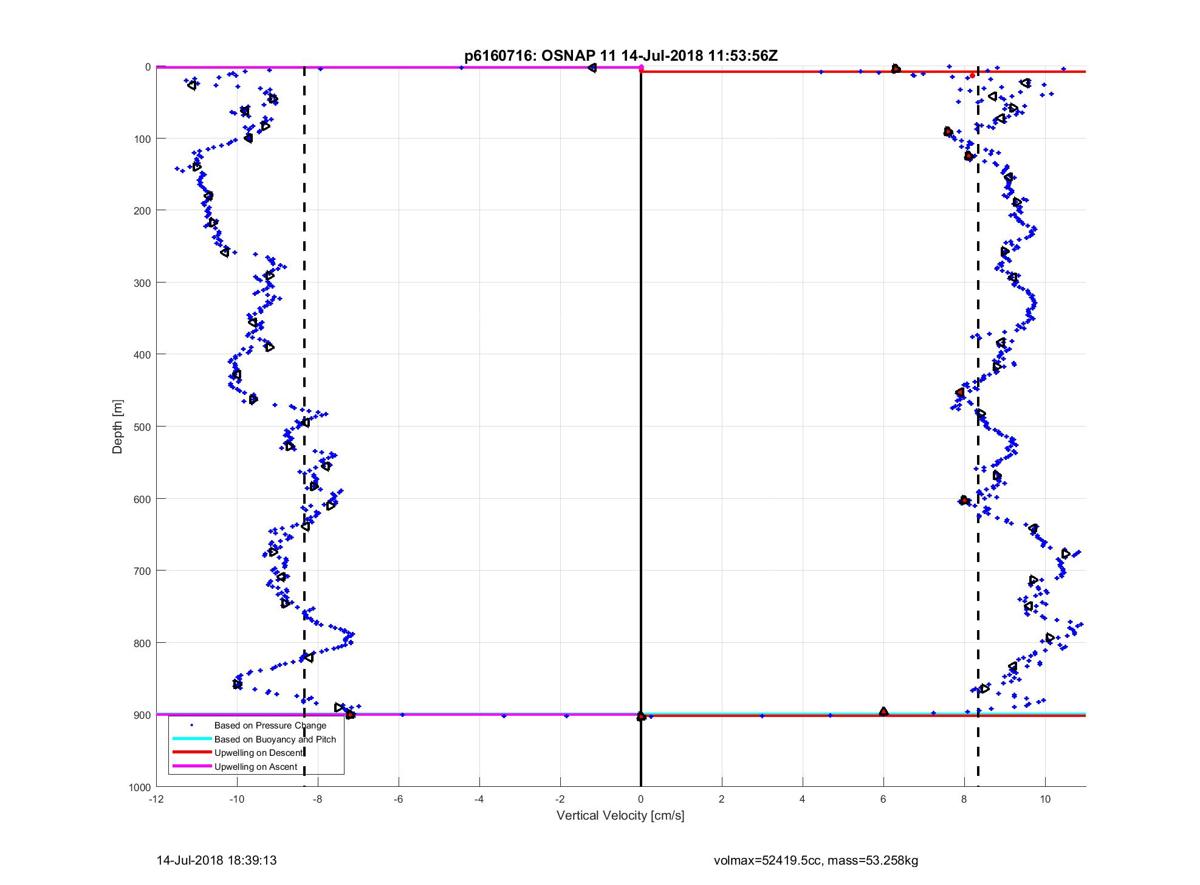Click depth-axis tick label '200'
The height and width of the screenshot is (885, 1200).
(x=141, y=211)
